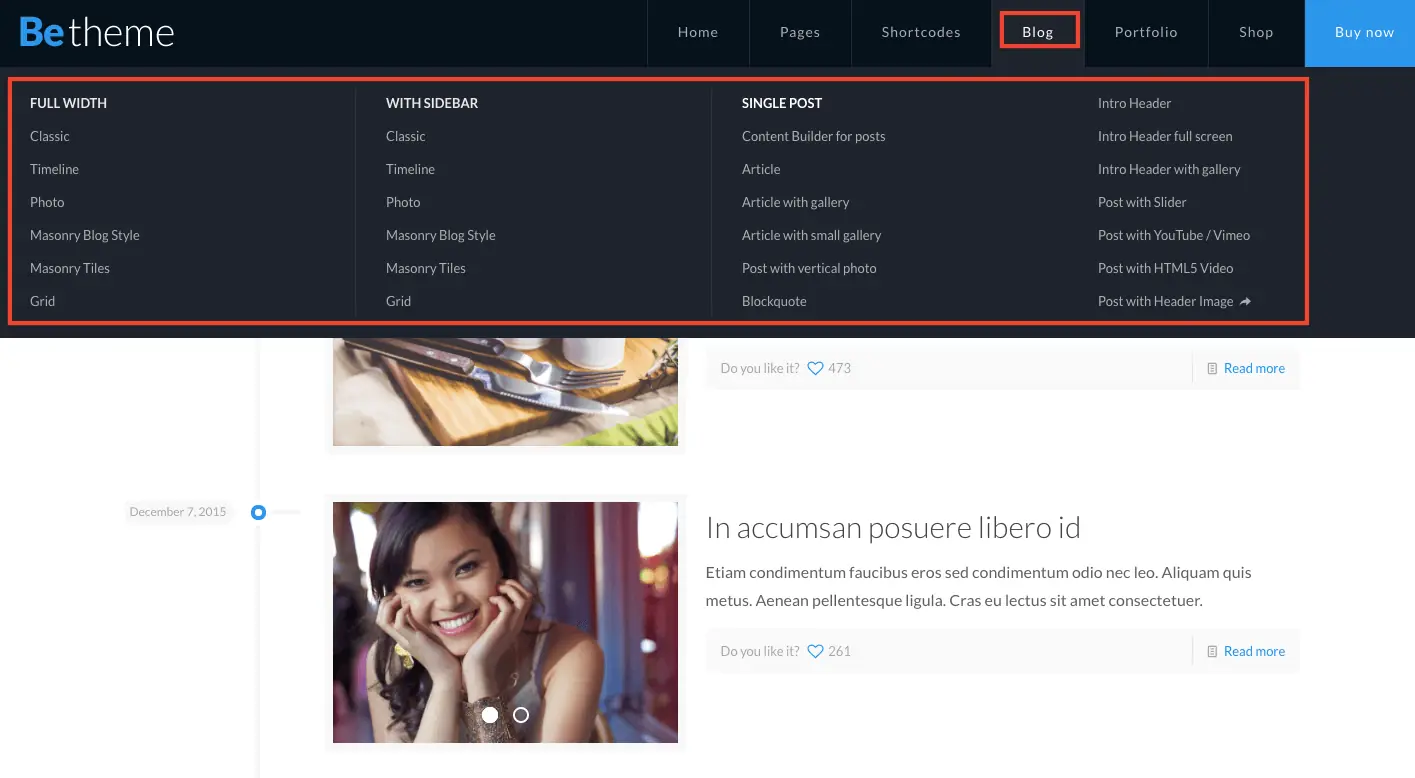Open Grid under With Sidebar
Viewport: 1415px width, 778px height.
[399, 301]
